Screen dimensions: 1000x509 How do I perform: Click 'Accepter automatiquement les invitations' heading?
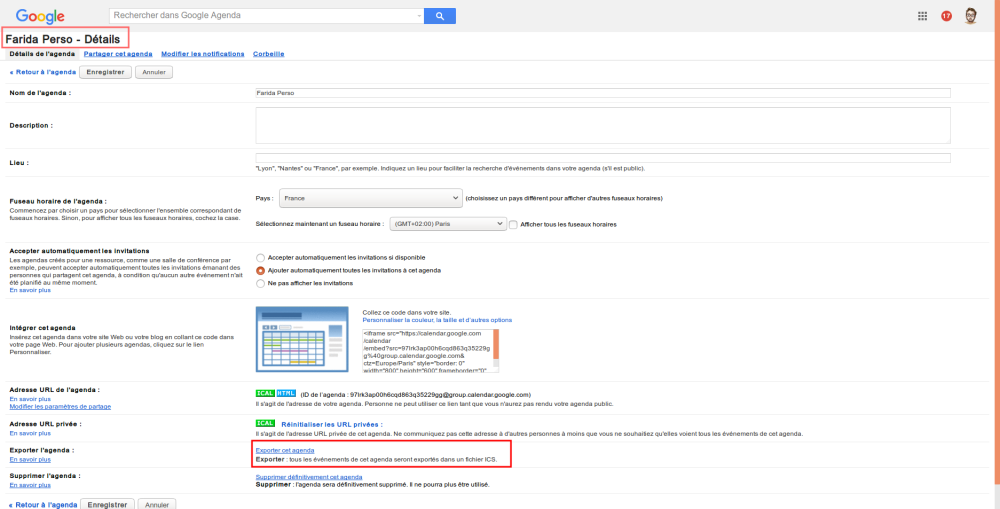tap(80, 251)
